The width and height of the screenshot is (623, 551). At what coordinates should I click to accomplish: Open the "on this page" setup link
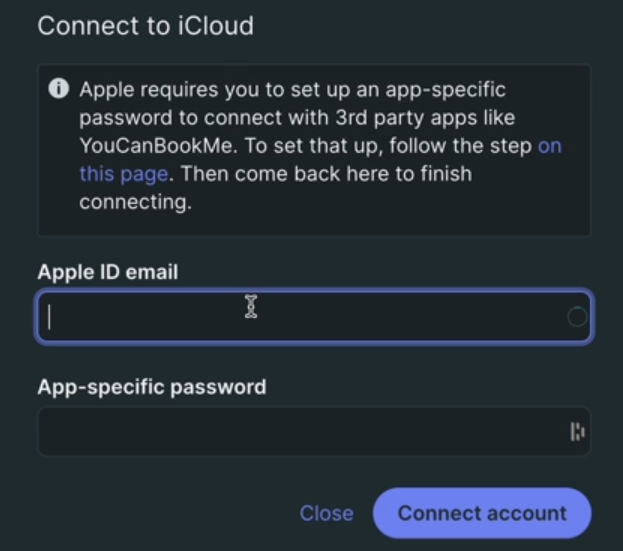tap(549, 146)
